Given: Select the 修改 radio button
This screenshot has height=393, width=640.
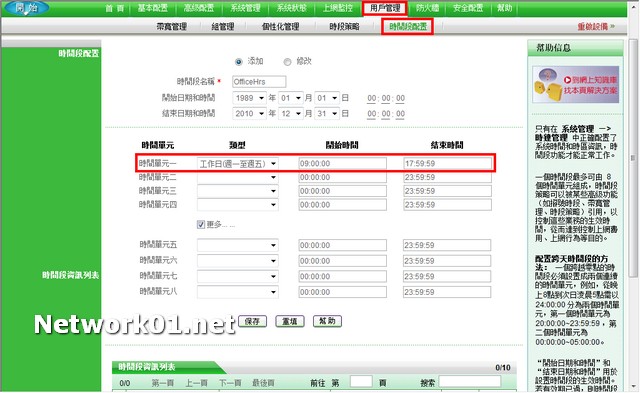Looking at the screenshot, I should click(287, 62).
